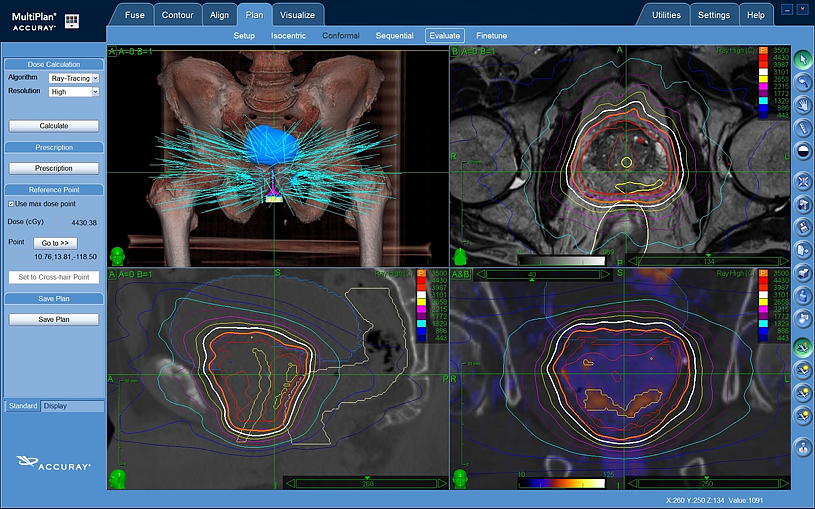Step the 134 slice slider right
815x509 pixels.
784,261
